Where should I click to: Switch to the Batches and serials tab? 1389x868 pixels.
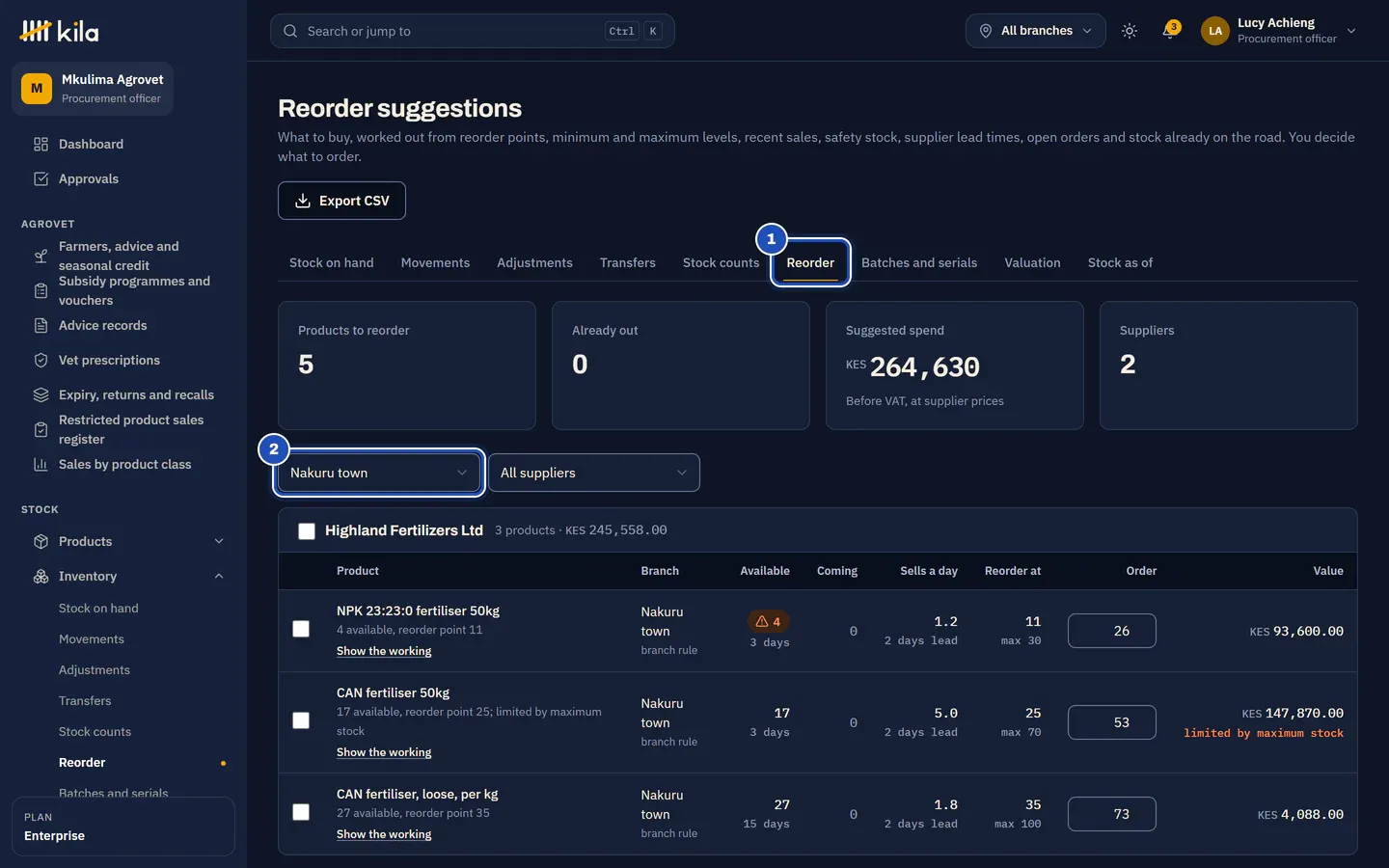(x=919, y=262)
